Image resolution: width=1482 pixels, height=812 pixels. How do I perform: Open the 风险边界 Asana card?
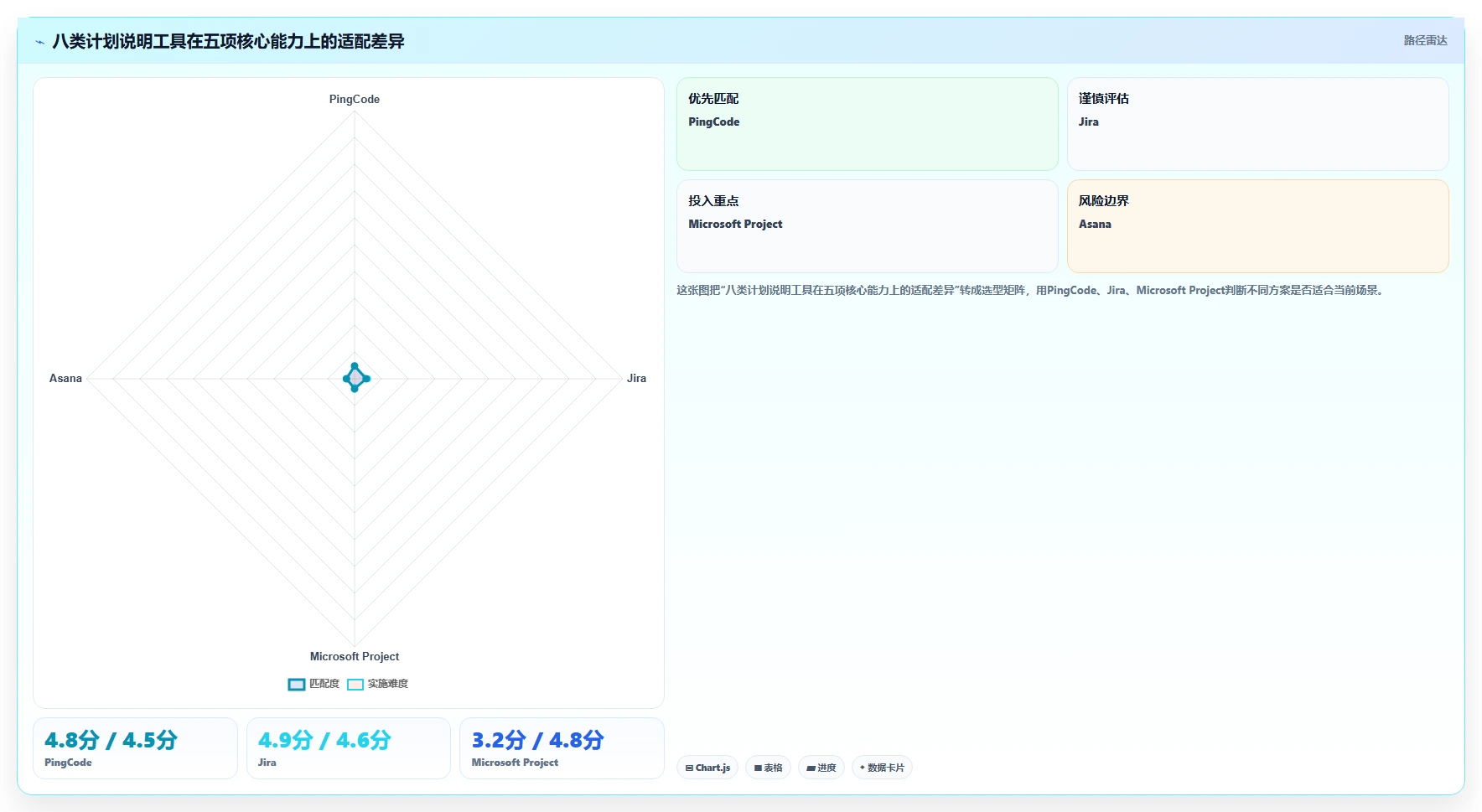1257,226
